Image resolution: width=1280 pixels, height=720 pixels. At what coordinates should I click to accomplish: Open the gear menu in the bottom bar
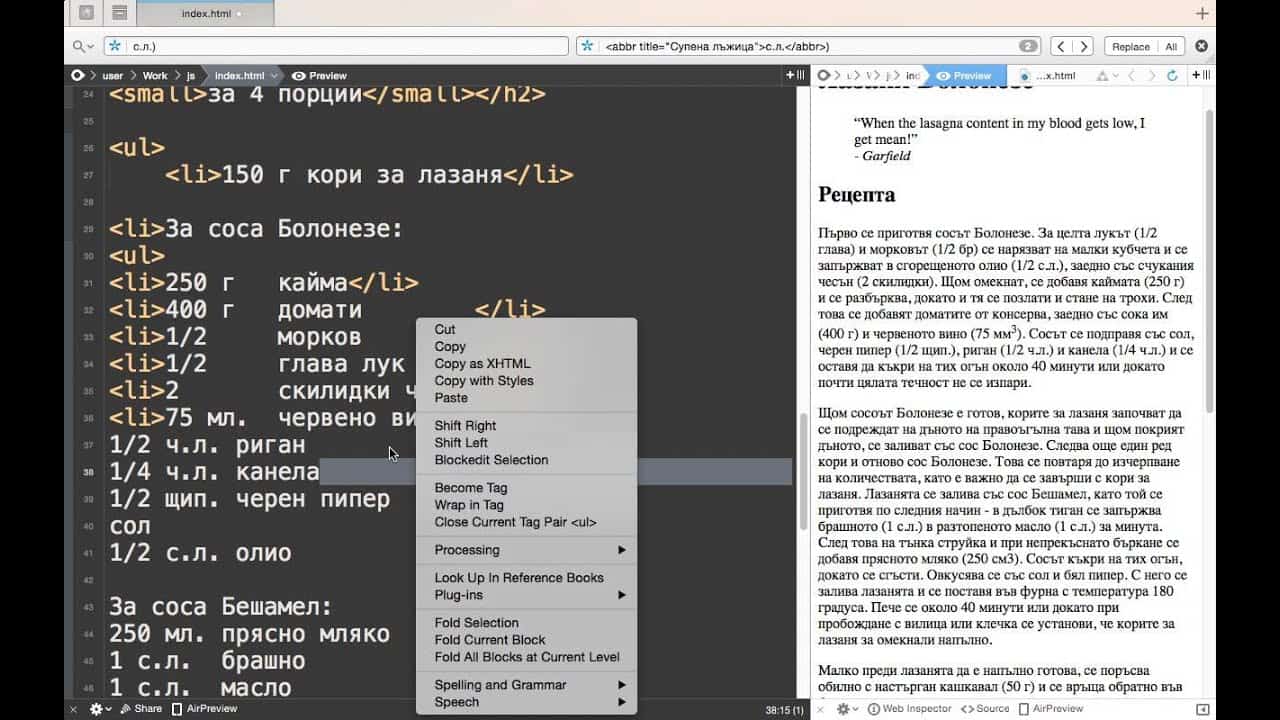95,708
